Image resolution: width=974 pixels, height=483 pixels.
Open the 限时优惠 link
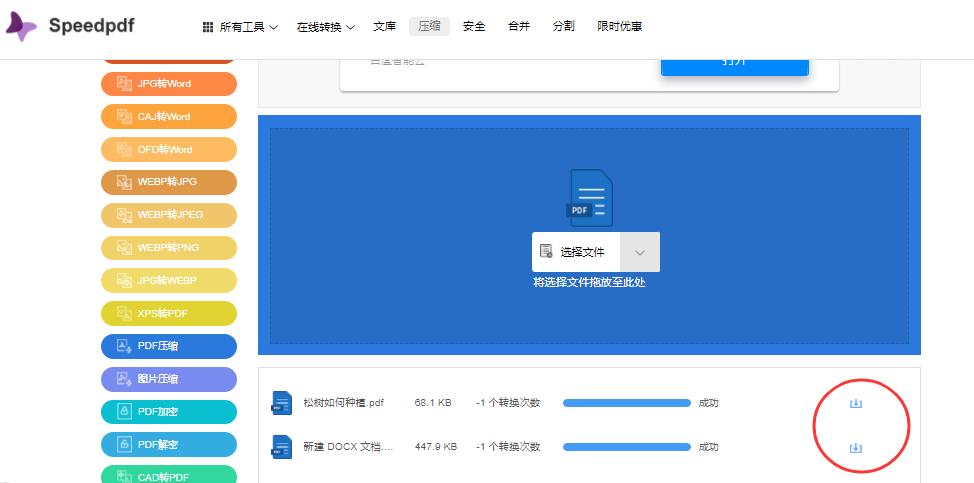click(619, 26)
